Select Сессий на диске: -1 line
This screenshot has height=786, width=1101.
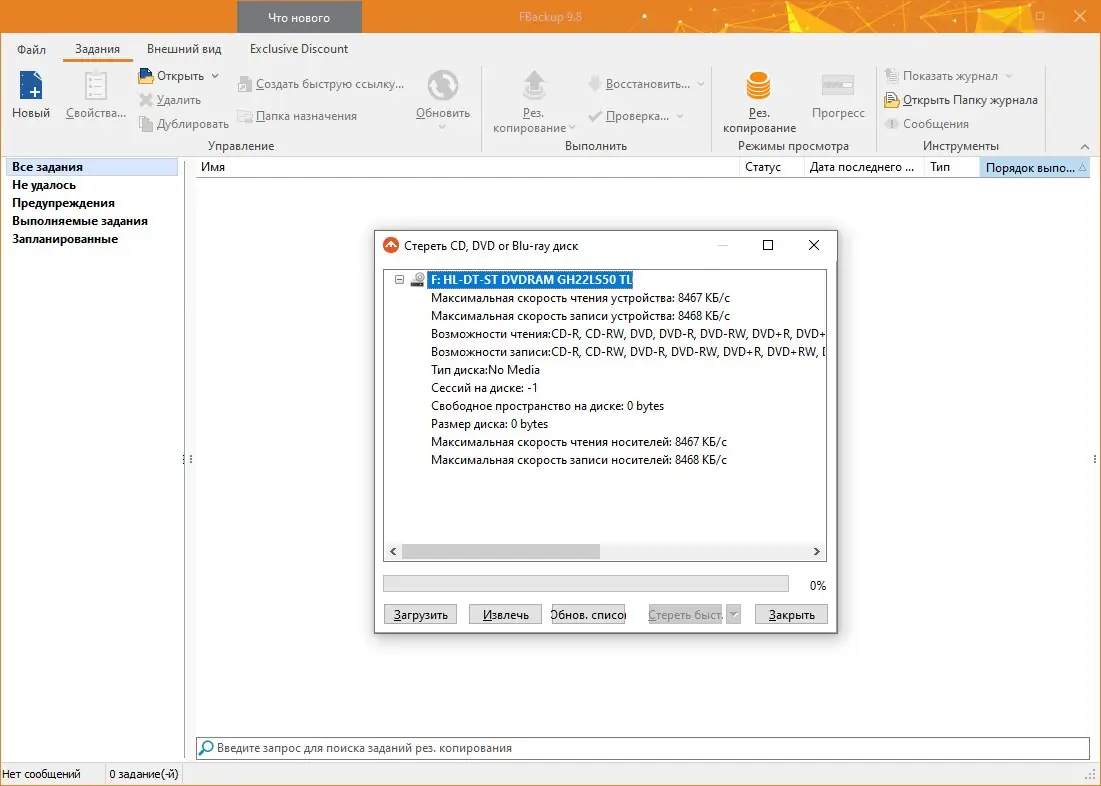484,388
